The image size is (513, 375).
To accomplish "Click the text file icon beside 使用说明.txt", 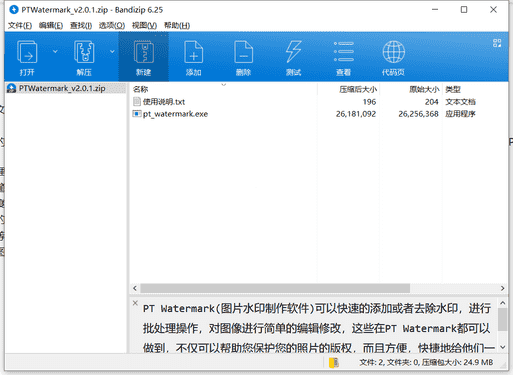I will point(137,101).
